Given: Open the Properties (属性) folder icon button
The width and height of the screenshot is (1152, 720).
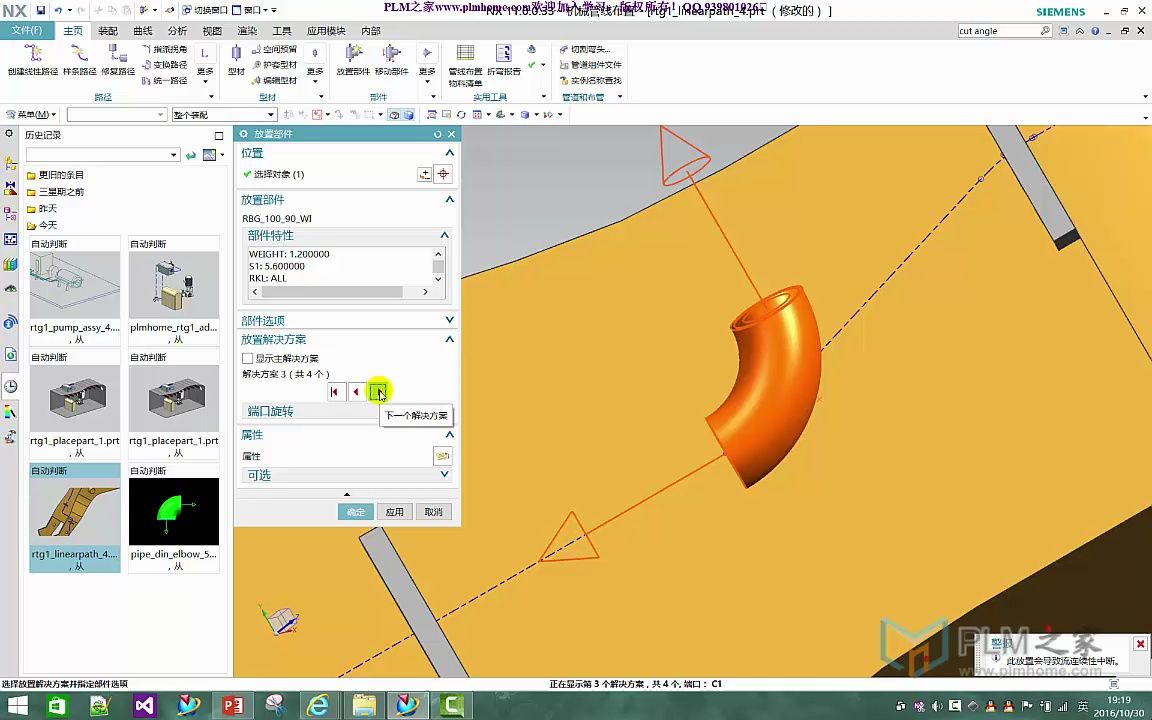Looking at the screenshot, I should pos(442,456).
